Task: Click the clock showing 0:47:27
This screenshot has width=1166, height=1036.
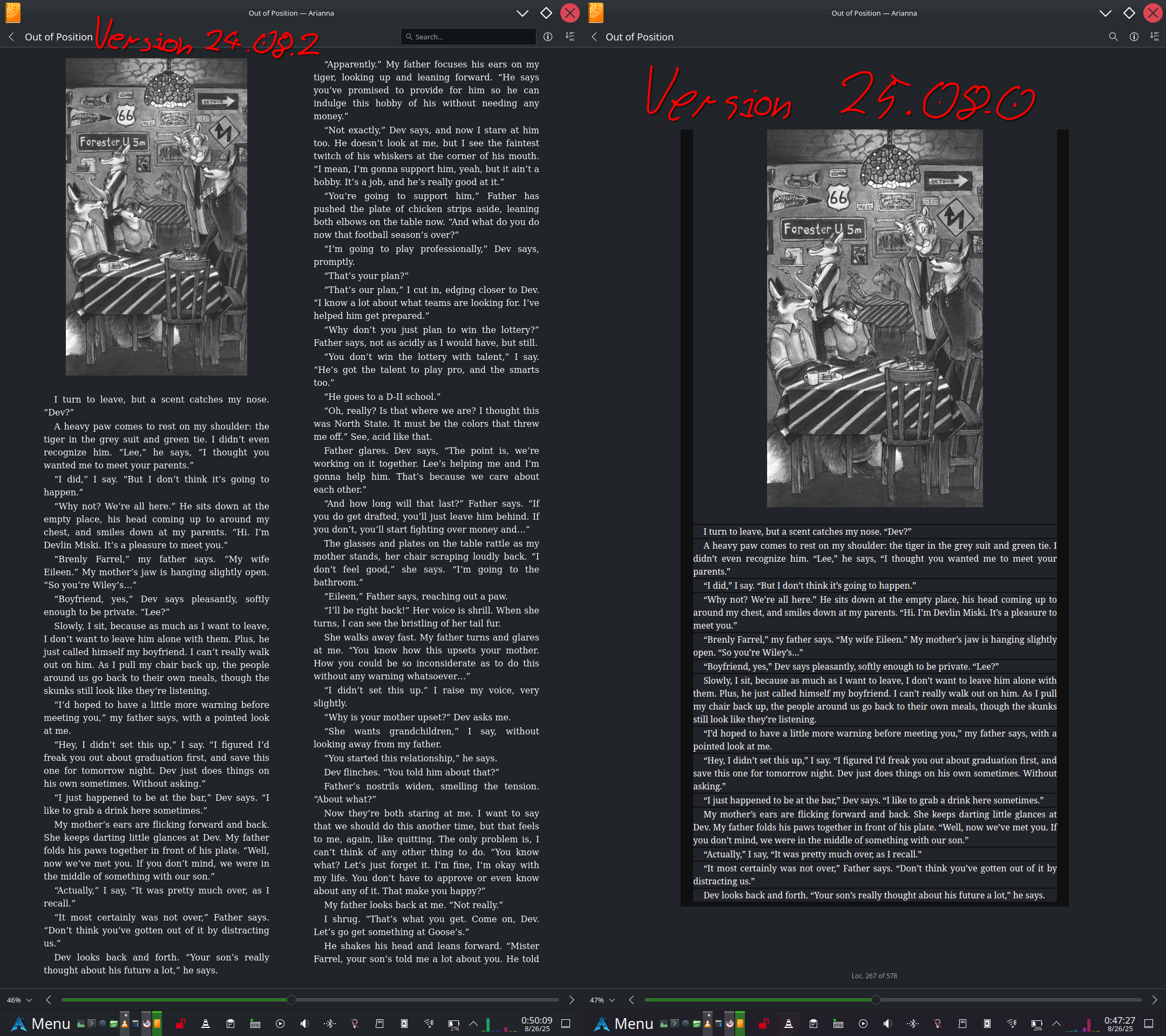Action: pyautogui.click(x=1119, y=1024)
